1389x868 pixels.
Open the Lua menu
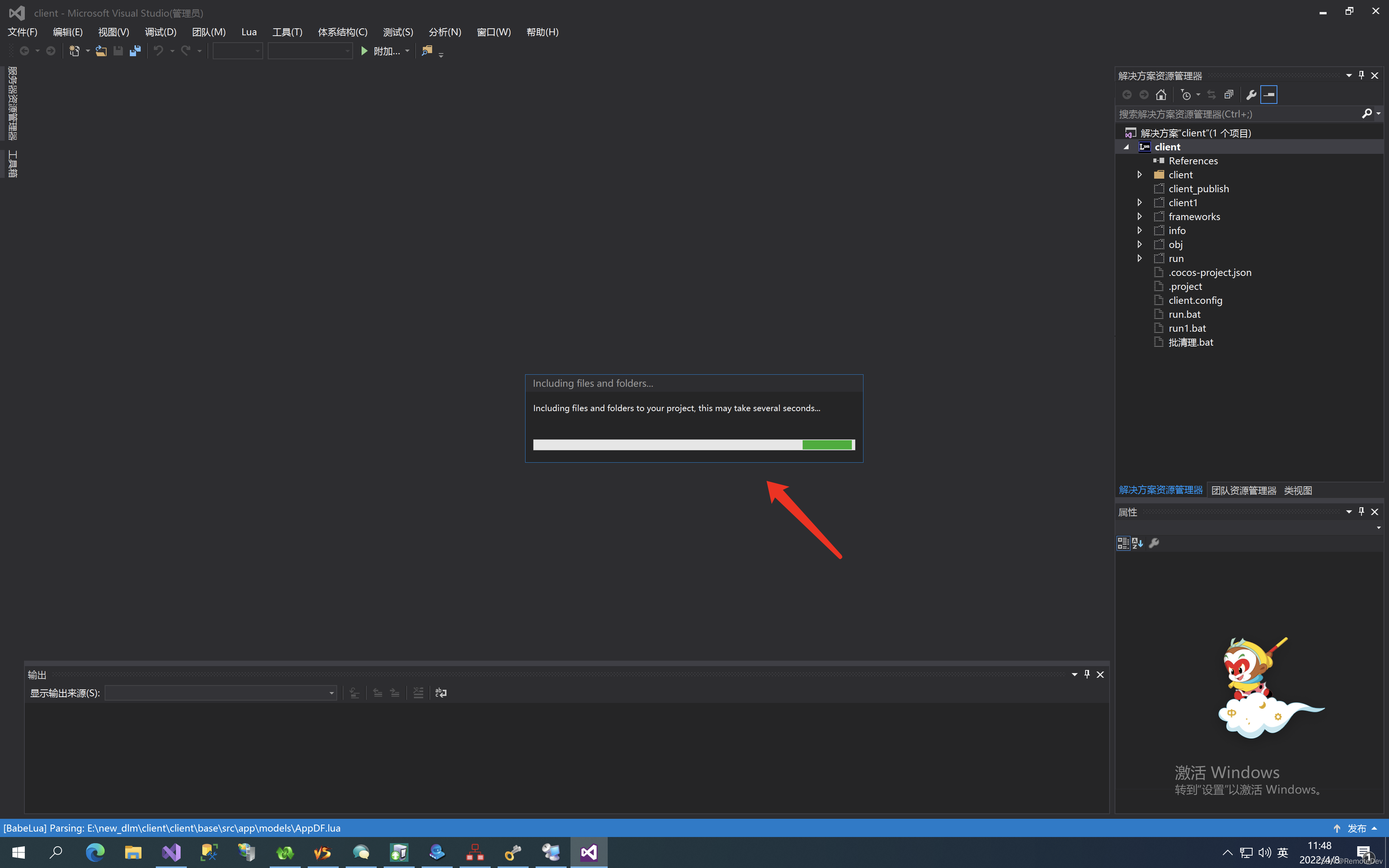248,32
